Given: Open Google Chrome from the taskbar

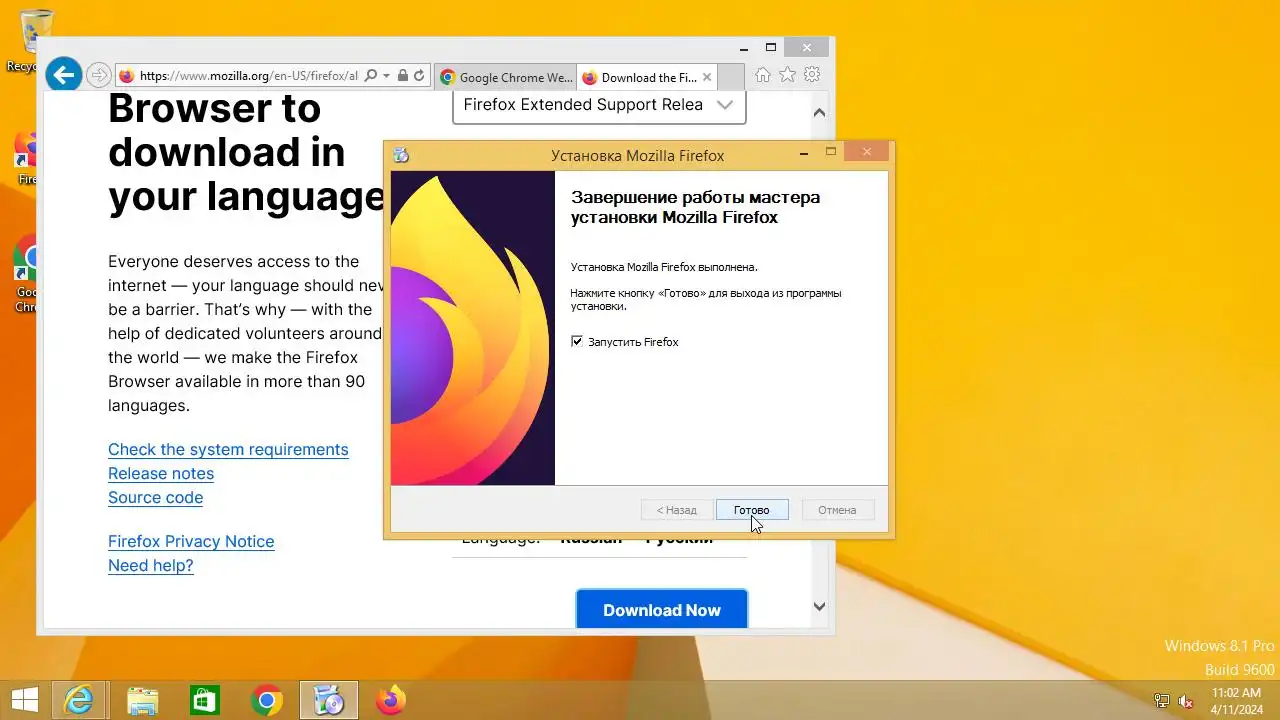Looking at the screenshot, I should 266,701.
